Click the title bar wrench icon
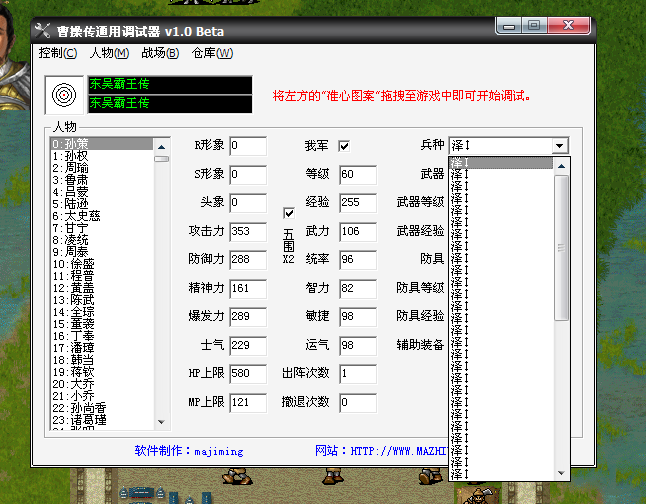This screenshot has width=646, height=504. [x=42, y=30]
